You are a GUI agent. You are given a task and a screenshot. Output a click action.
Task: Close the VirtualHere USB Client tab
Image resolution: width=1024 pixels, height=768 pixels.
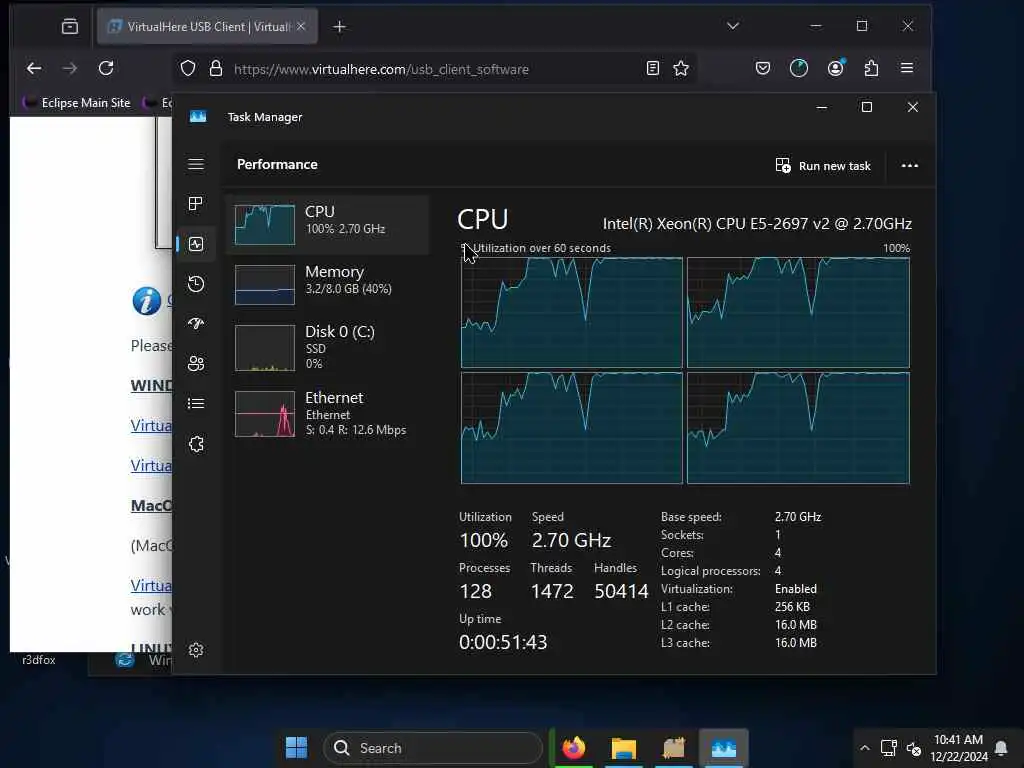click(301, 26)
